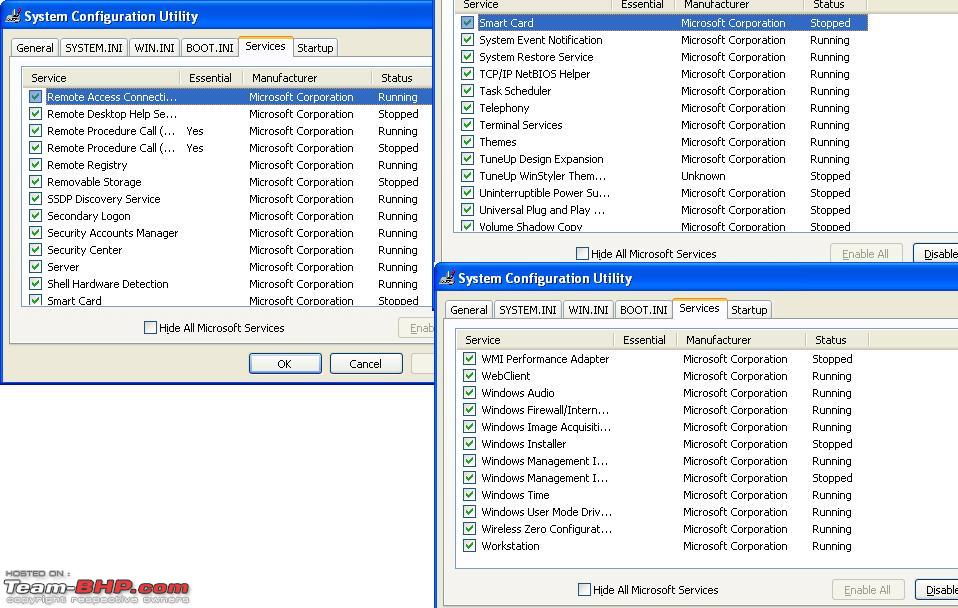Select Services tab in lower-right window
This screenshot has height=608, width=958.
click(x=699, y=309)
